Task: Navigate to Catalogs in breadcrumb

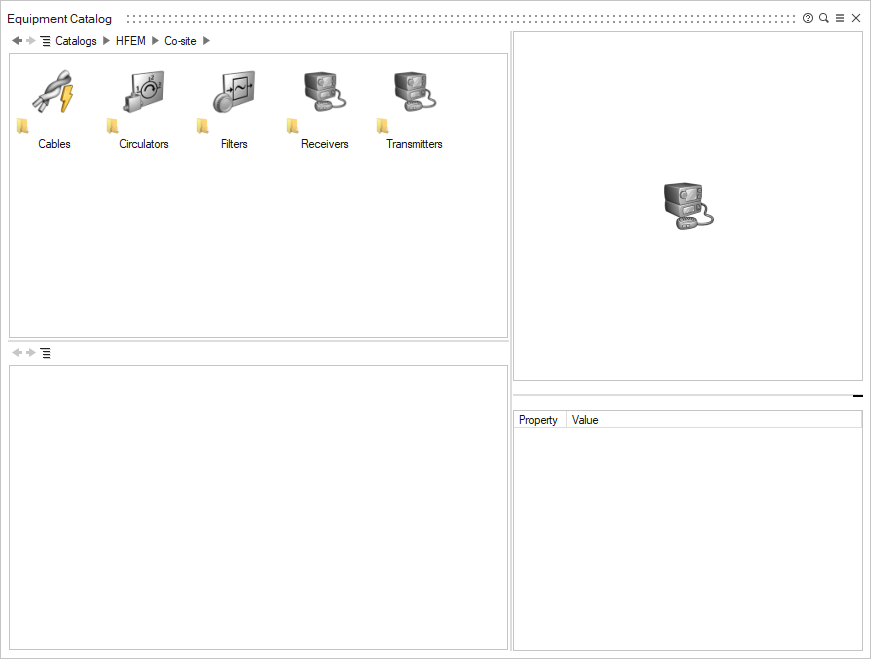Action: (x=76, y=41)
